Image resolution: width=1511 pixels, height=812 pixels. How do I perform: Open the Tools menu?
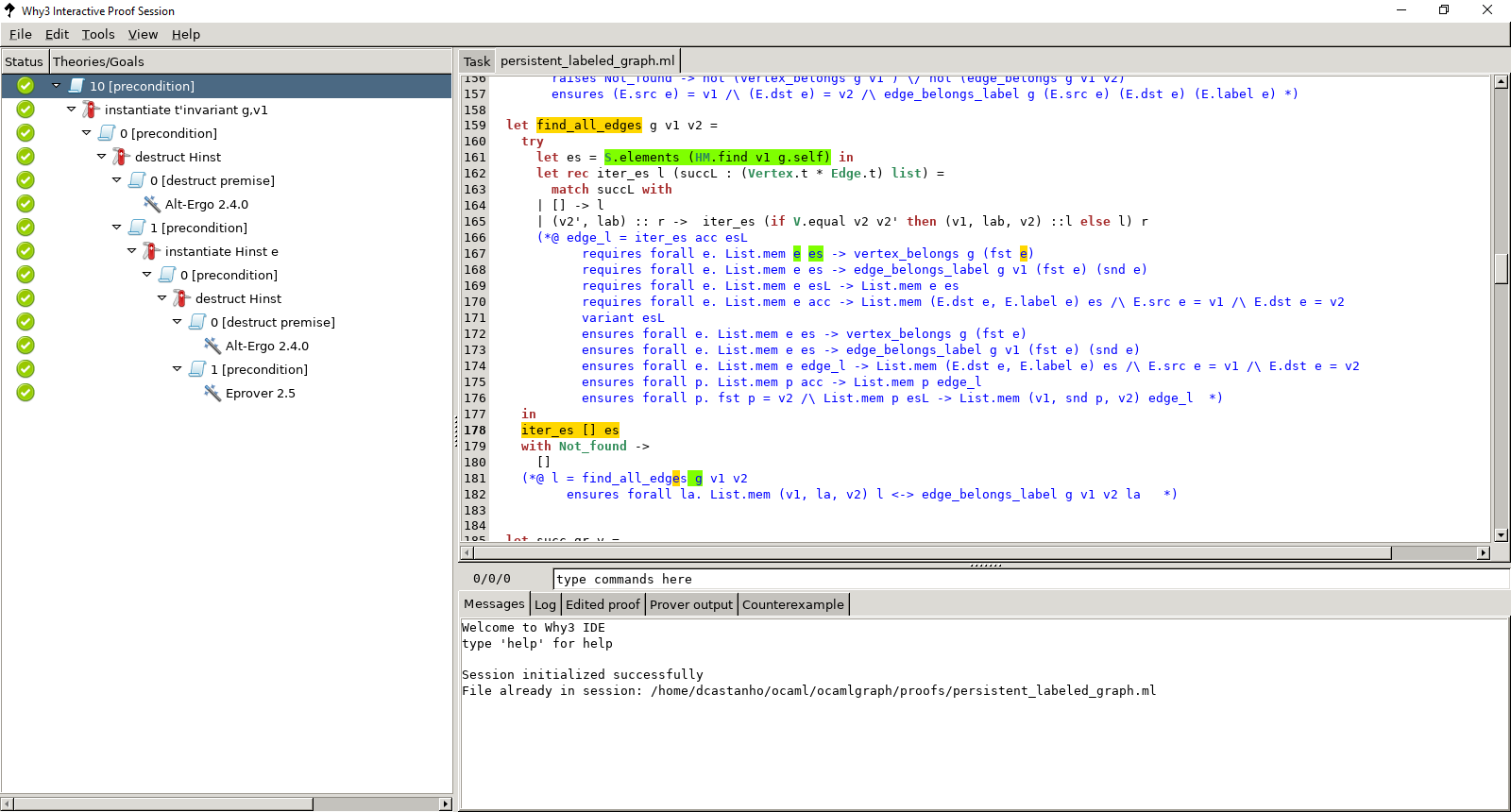pos(98,34)
